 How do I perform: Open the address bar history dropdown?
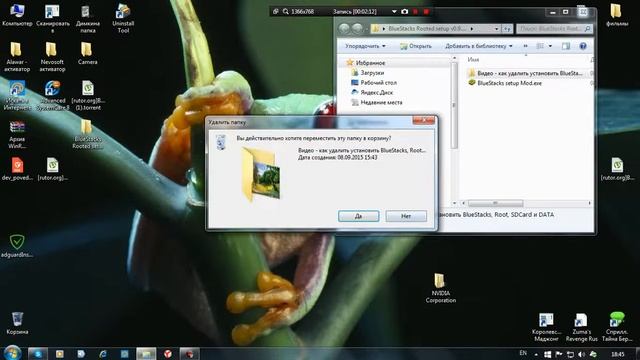[x=496, y=29]
